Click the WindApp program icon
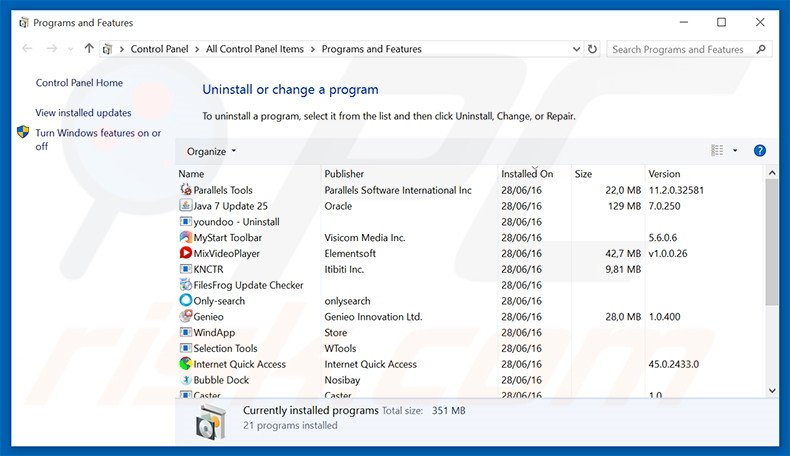Image resolution: width=790 pixels, height=456 pixels. [186, 332]
